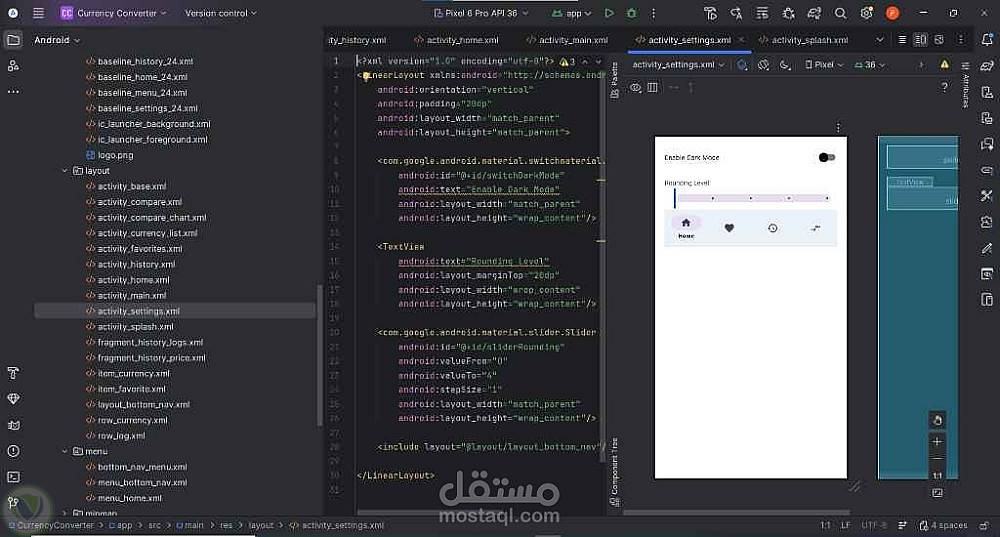Open more run actions menu

point(653,13)
